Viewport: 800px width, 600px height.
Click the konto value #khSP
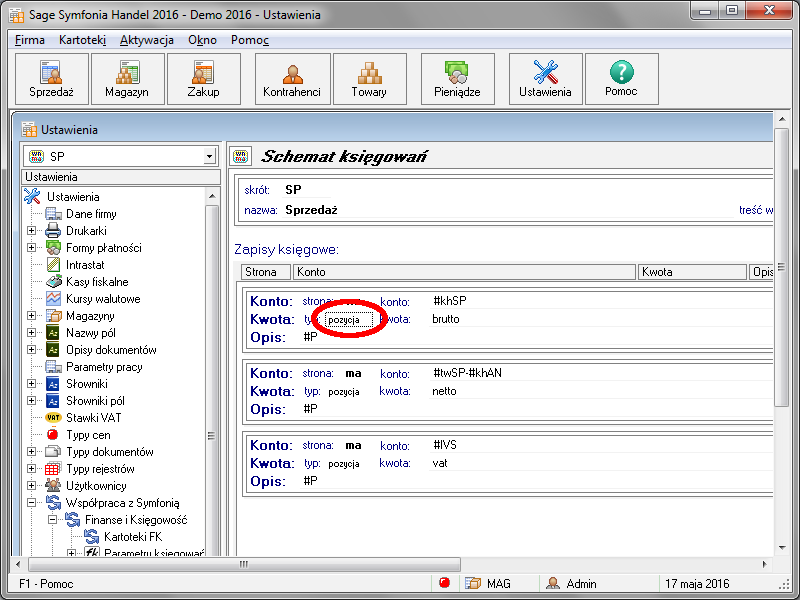(x=449, y=301)
